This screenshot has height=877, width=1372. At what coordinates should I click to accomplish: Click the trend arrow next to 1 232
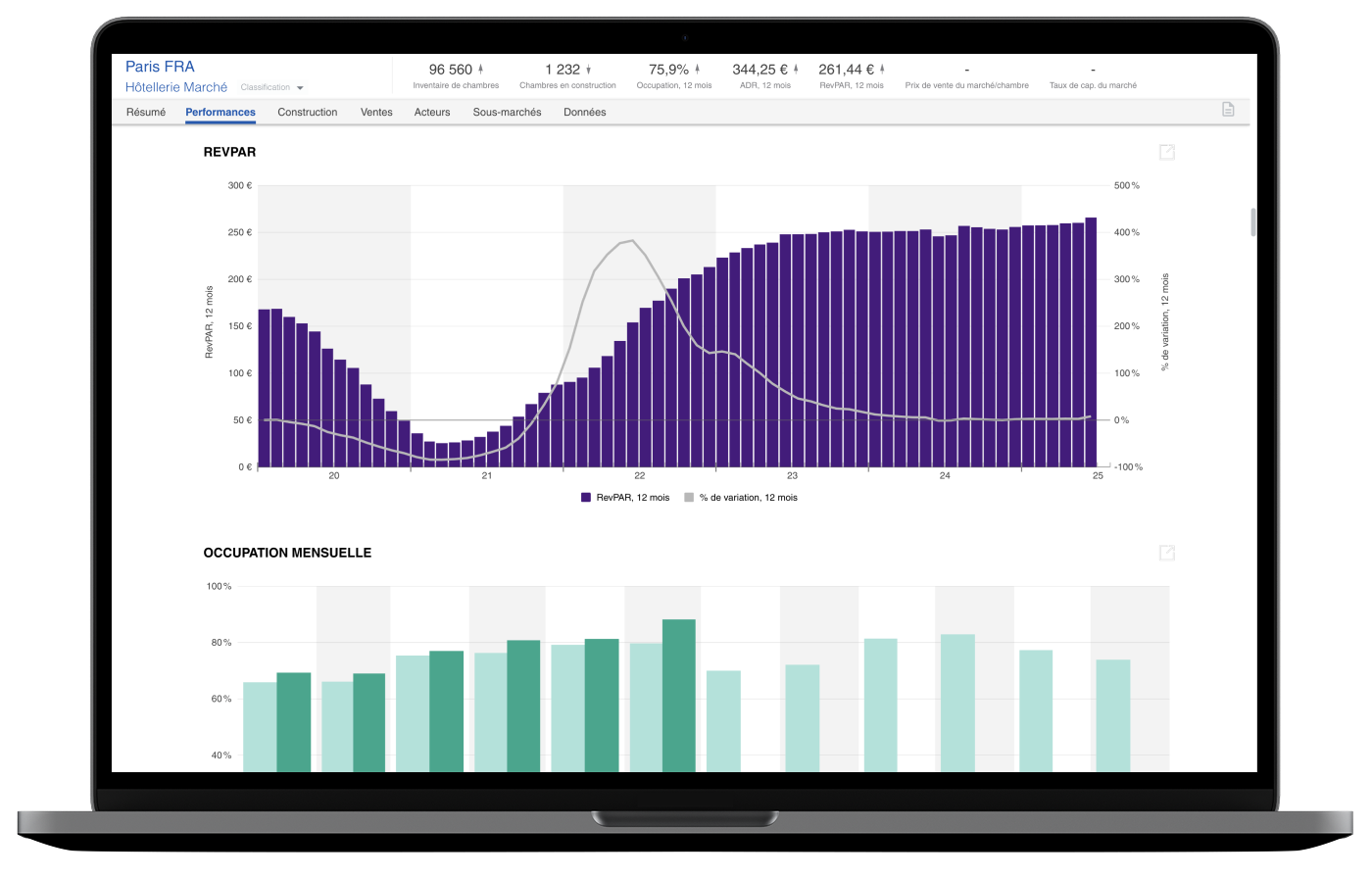tap(589, 70)
